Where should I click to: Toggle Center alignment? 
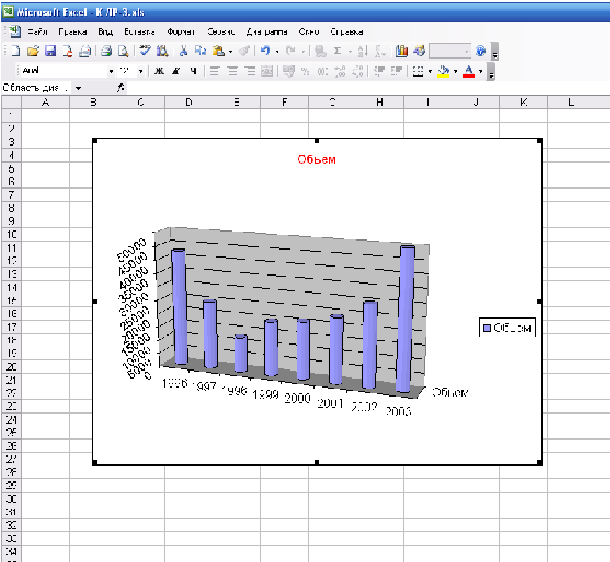coord(232,71)
